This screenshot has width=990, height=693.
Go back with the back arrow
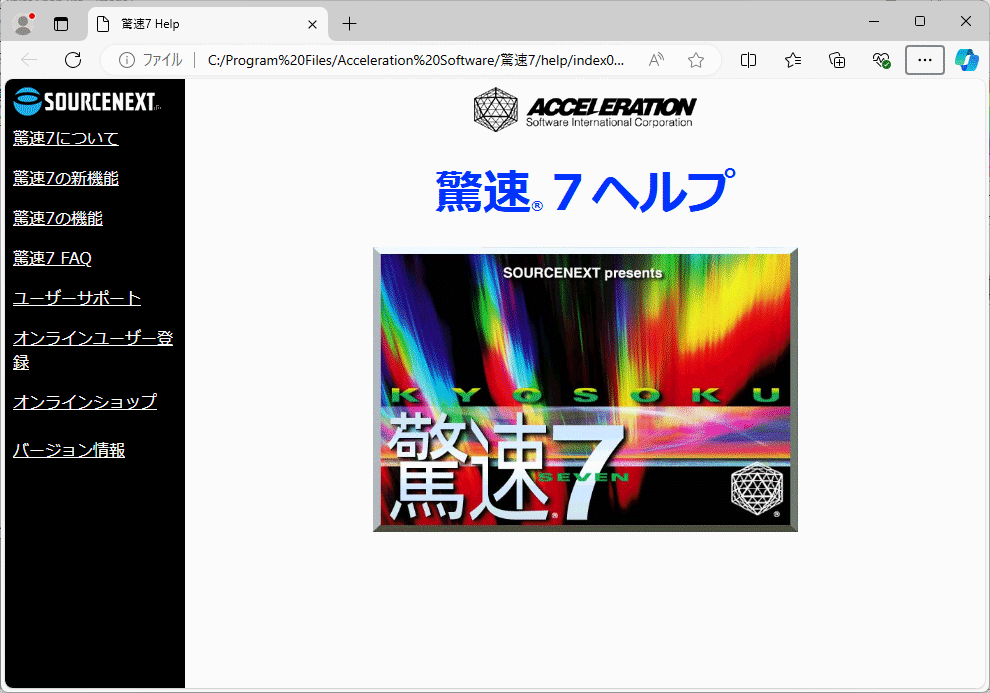[29, 60]
